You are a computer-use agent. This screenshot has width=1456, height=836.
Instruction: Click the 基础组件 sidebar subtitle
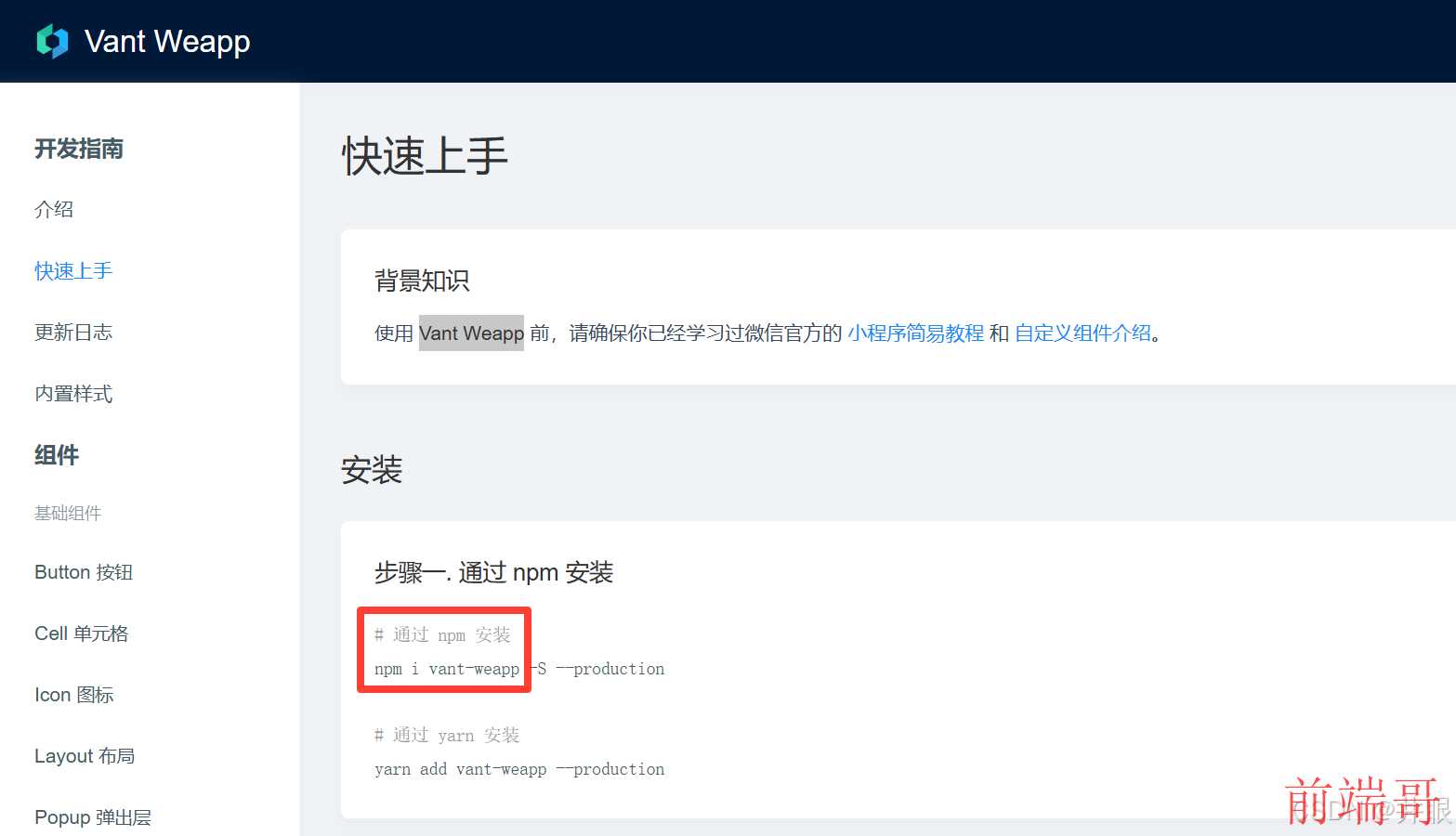pyautogui.click(x=68, y=513)
